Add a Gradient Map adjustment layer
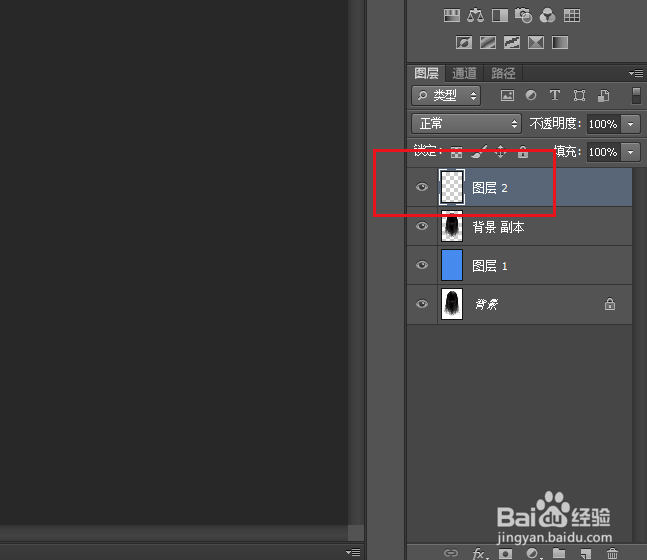The height and width of the screenshot is (560, 647). 560,43
